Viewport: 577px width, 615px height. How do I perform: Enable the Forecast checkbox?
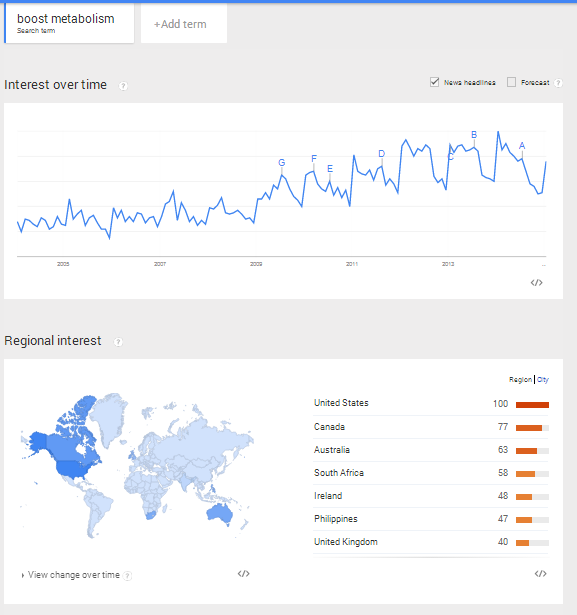pos(511,82)
